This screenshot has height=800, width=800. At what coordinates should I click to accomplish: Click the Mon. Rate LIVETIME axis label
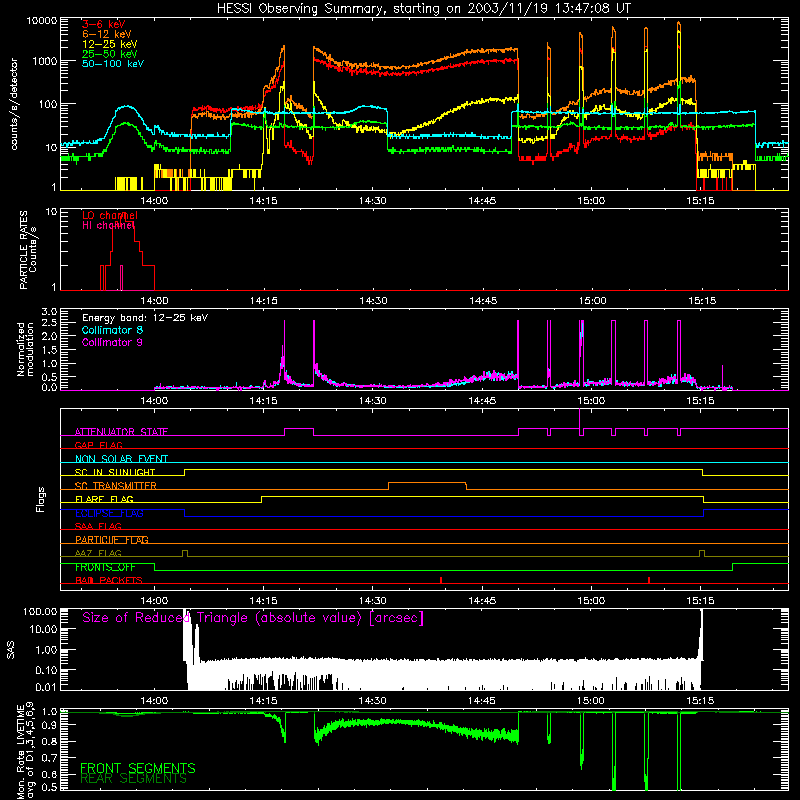pos(25,751)
